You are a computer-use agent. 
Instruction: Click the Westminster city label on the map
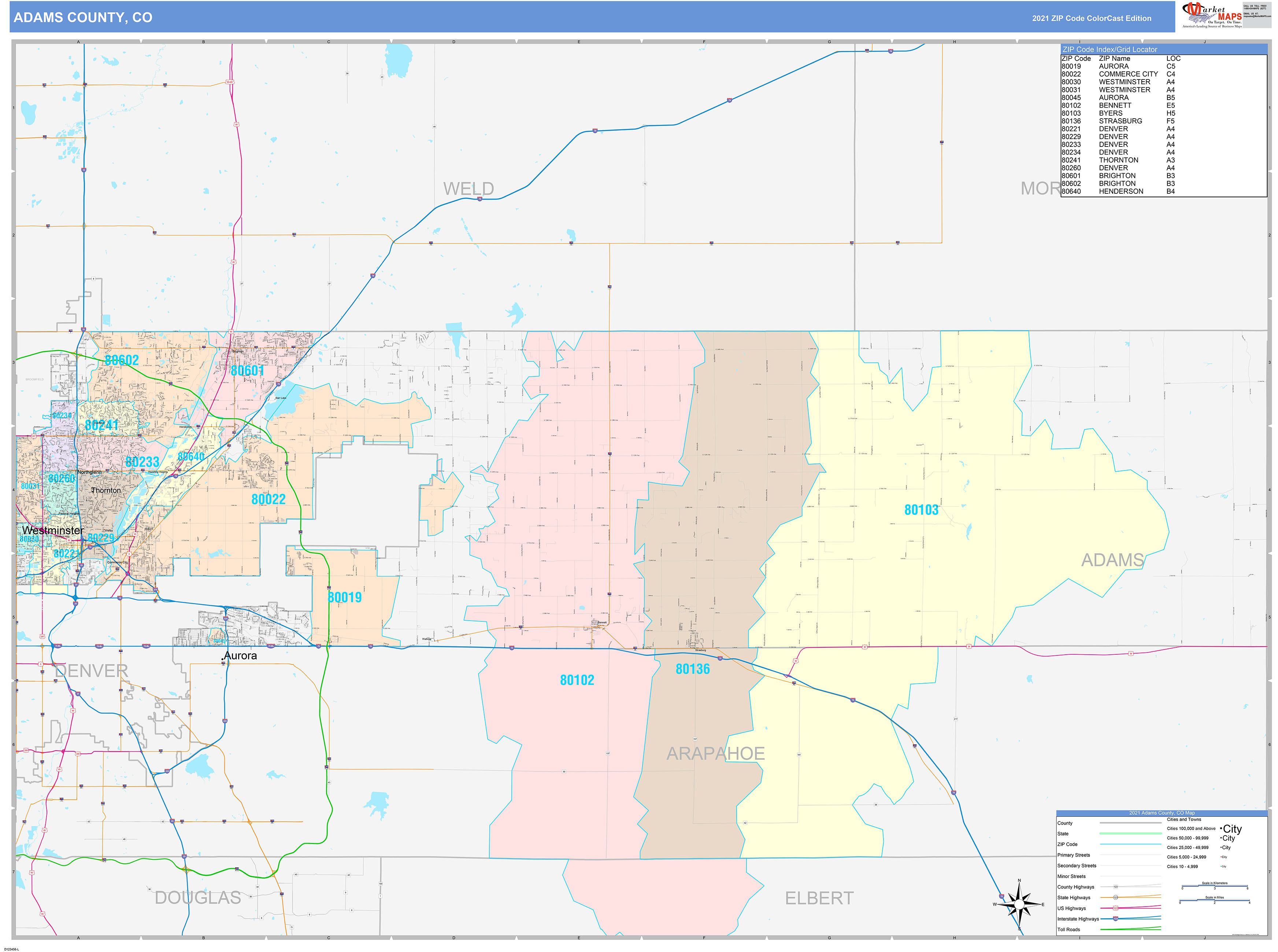tap(53, 531)
